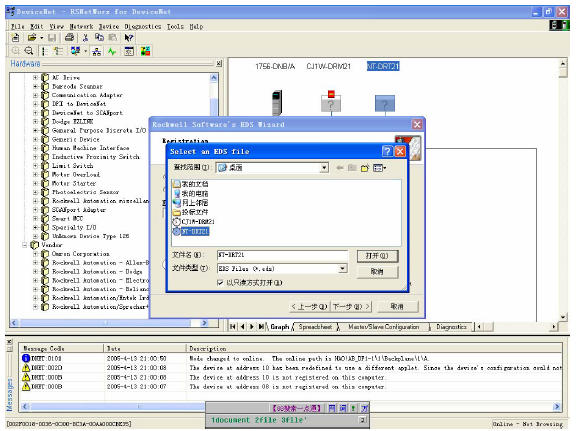Expand the Generic Device tree node
578x431 pixels.
(35, 140)
